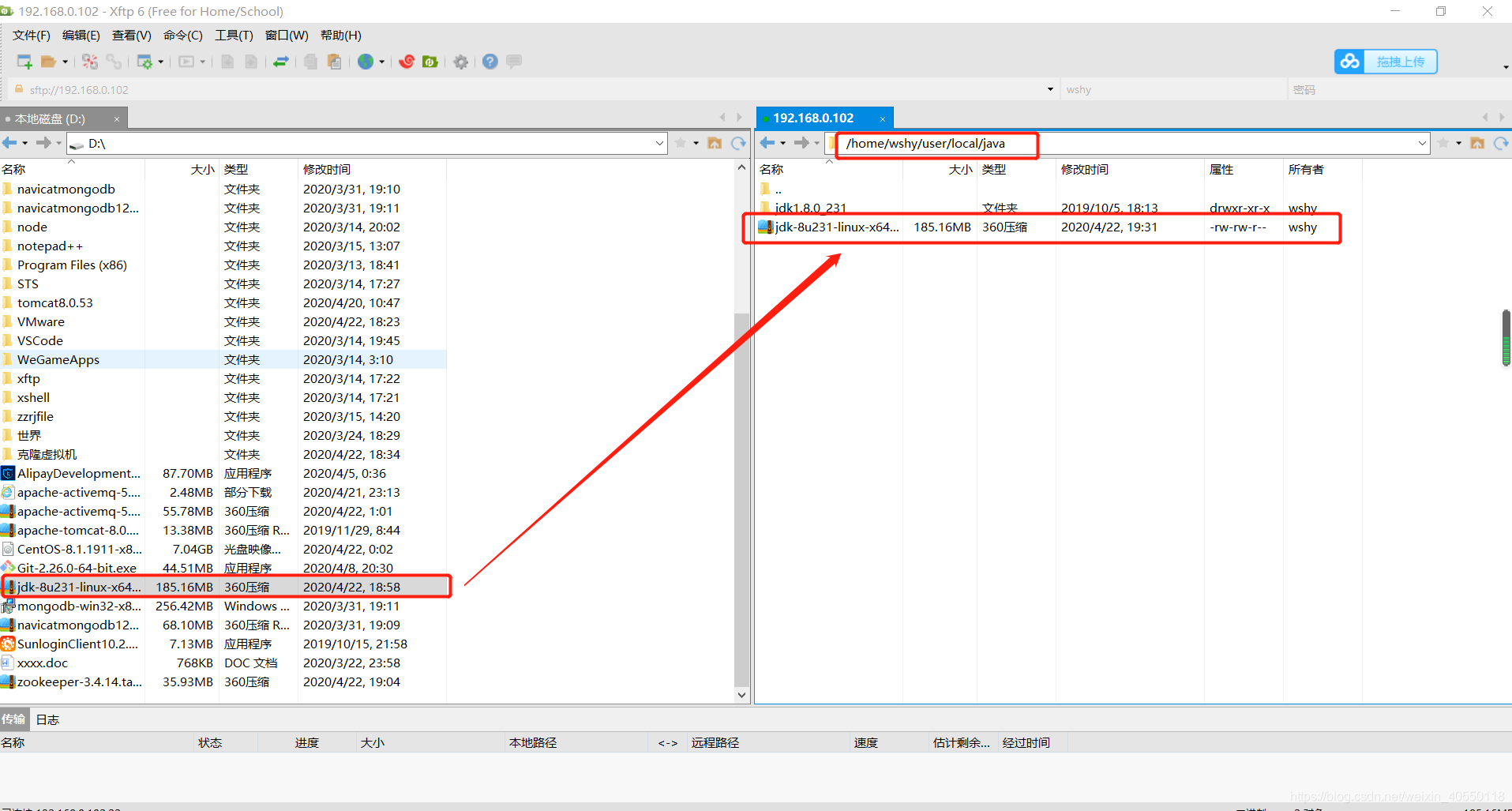Expand the Open Session dropdown arrow
Screen dimensions: 1512x811
pyautogui.click(x=65, y=62)
